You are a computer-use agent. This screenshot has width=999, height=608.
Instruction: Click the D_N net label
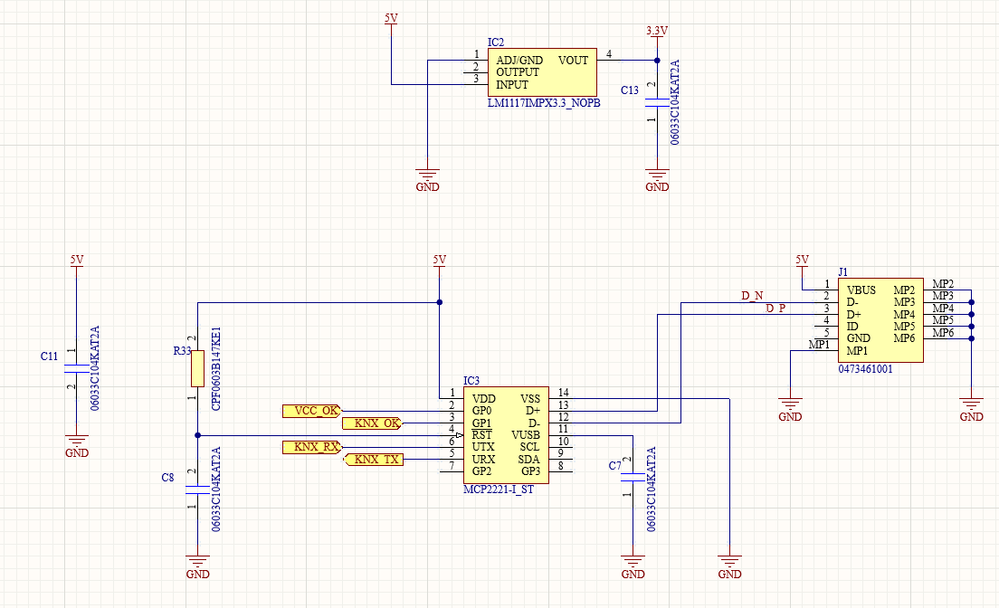752,296
